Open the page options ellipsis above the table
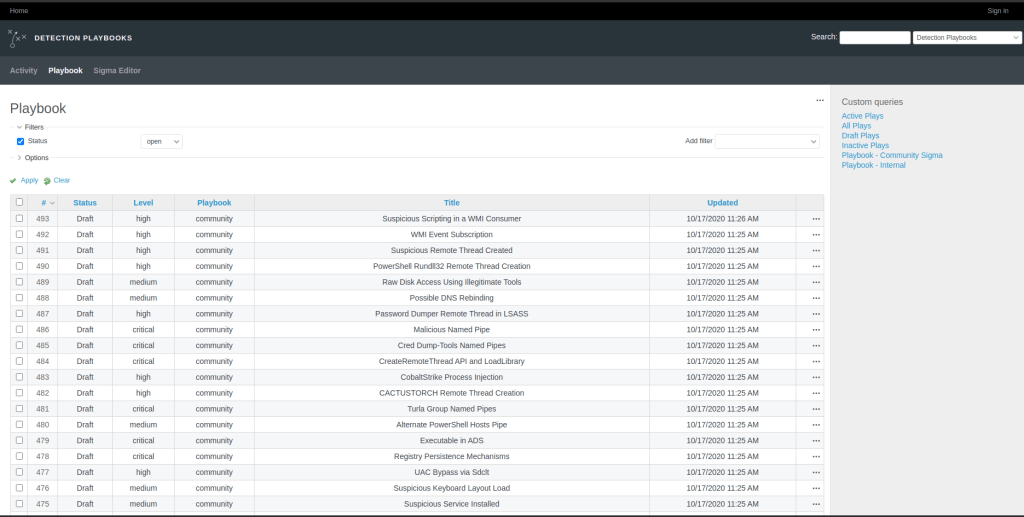1024x517 pixels. [x=820, y=100]
